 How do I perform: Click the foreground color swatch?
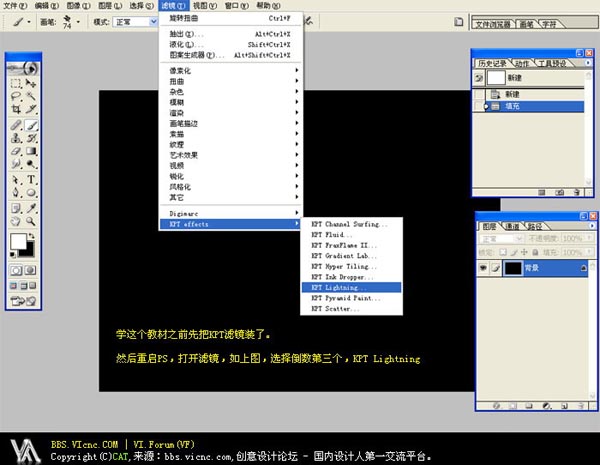point(17,241)
